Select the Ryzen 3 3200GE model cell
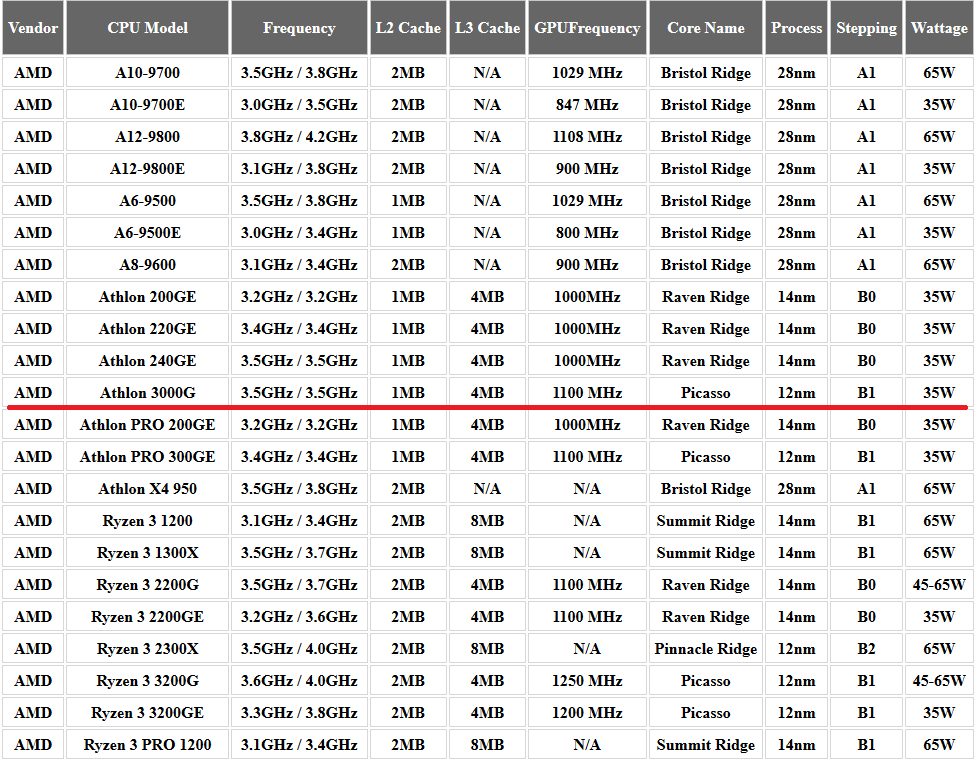This screenshot has width=976, height=760. [x=148, y=713]
